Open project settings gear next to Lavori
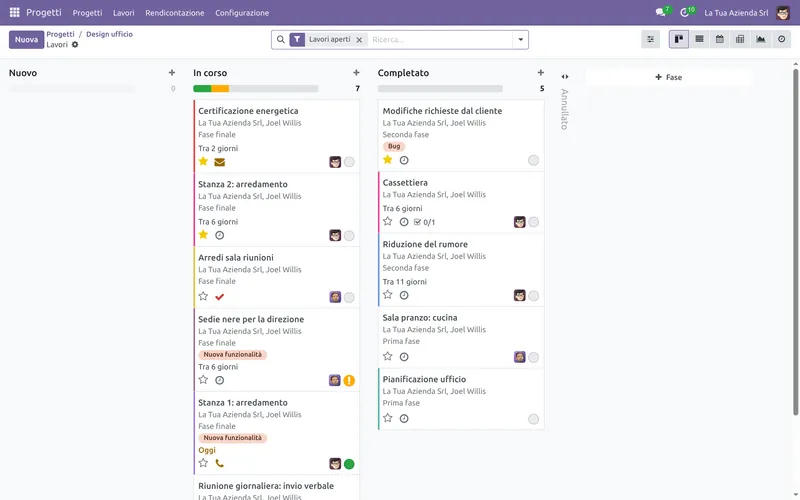This screenshot has height=500, width=800. [x=75, y=45]
